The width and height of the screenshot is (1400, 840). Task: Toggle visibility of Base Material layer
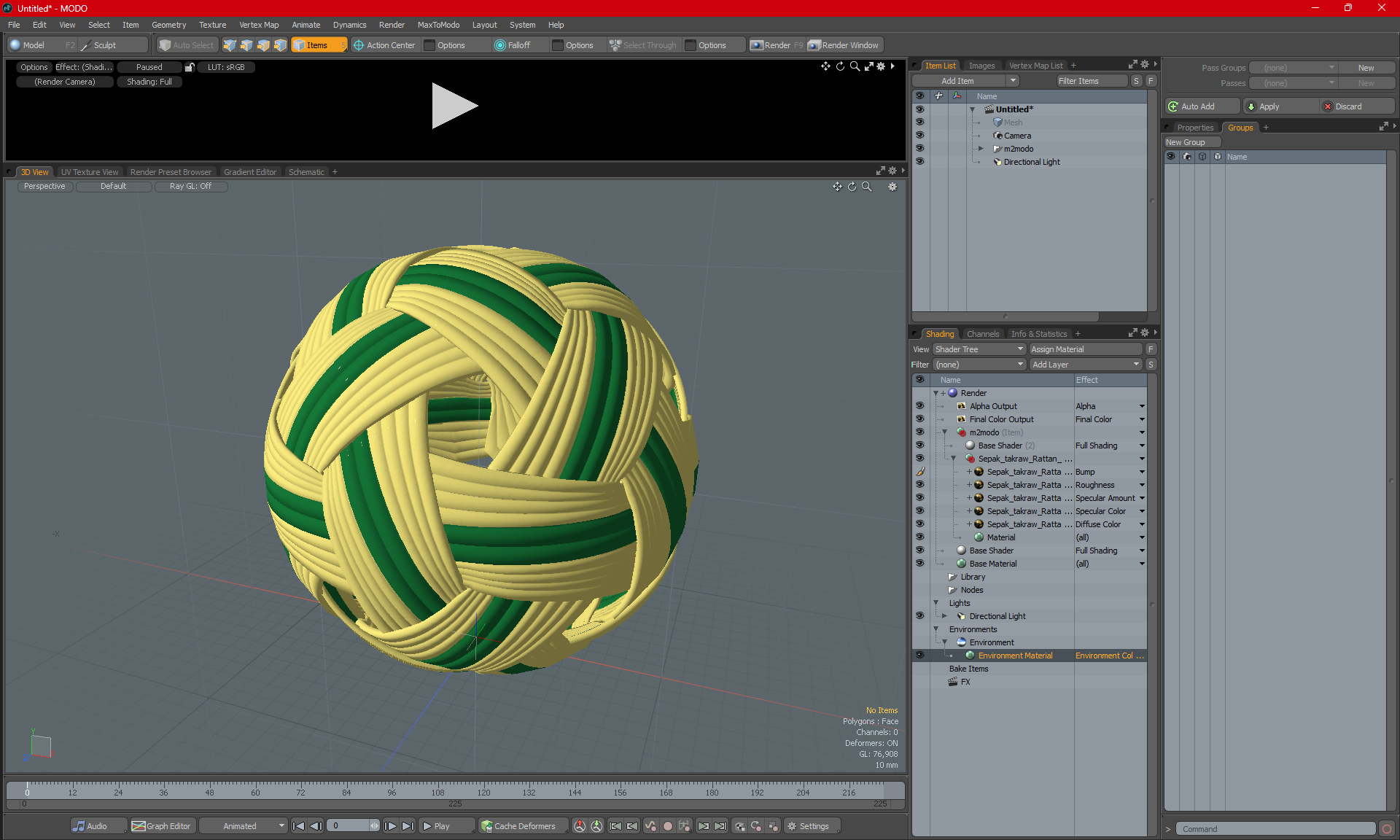(x=919, y=563)
